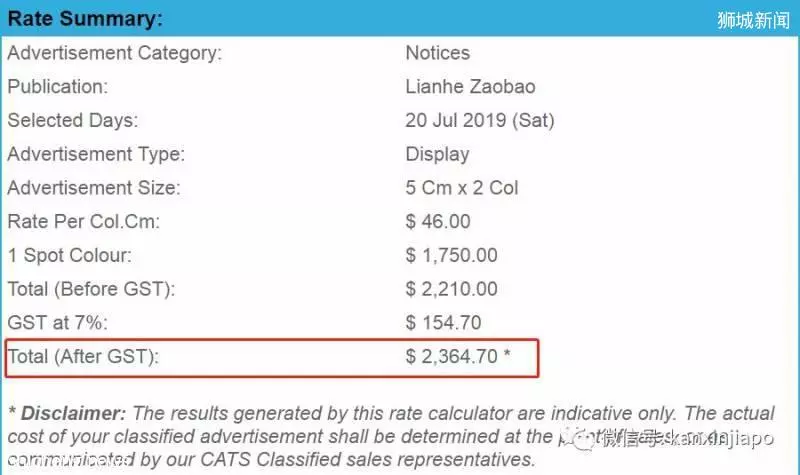This screenshot has width=800, height=475.
Task: Click the $ 46.00 rate value
Action: (438, 221)
